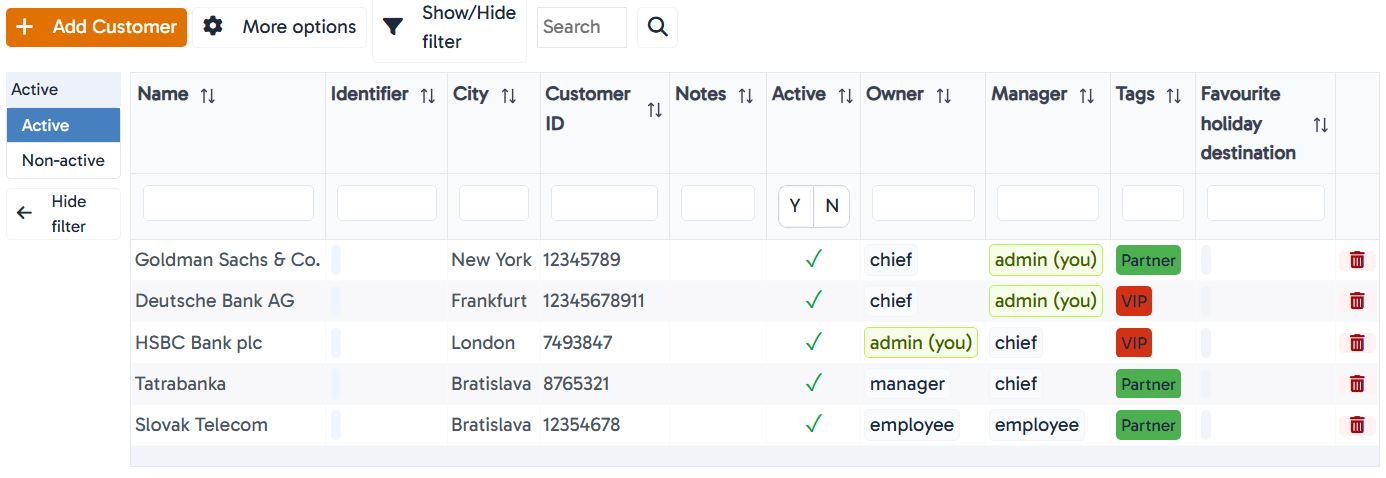1386x478 pixels.
Task: Delete the HSBC Bank plc row
Action: pos(1357,343)
